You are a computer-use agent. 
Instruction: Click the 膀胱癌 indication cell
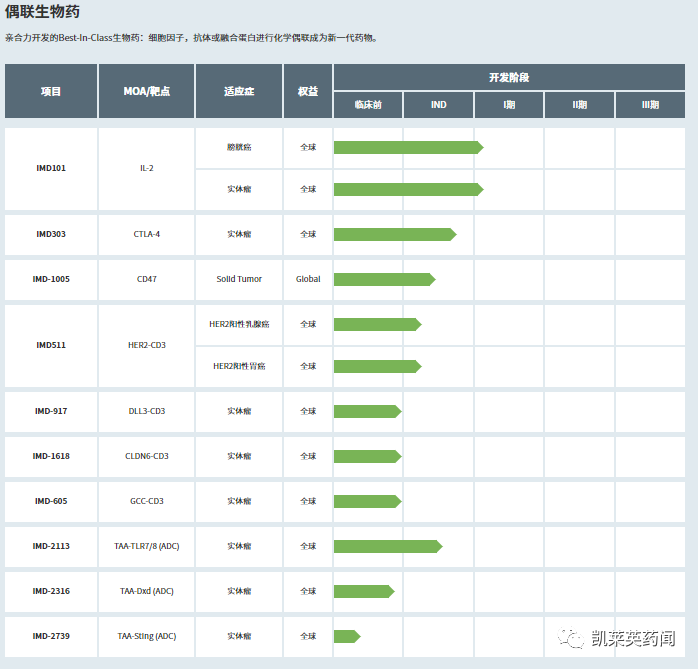pos(239,147)
